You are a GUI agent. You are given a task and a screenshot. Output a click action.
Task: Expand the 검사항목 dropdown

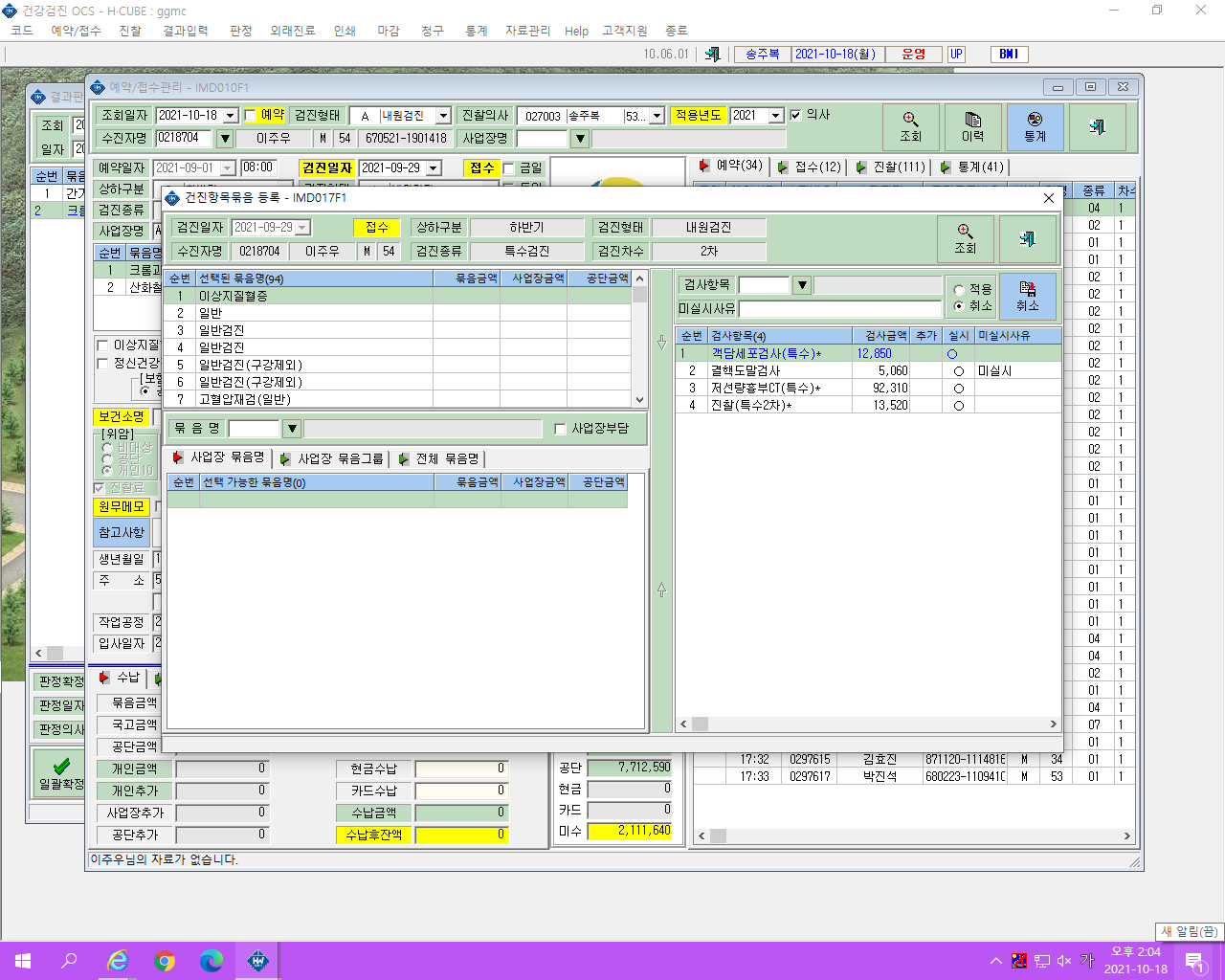pos(802,285)
